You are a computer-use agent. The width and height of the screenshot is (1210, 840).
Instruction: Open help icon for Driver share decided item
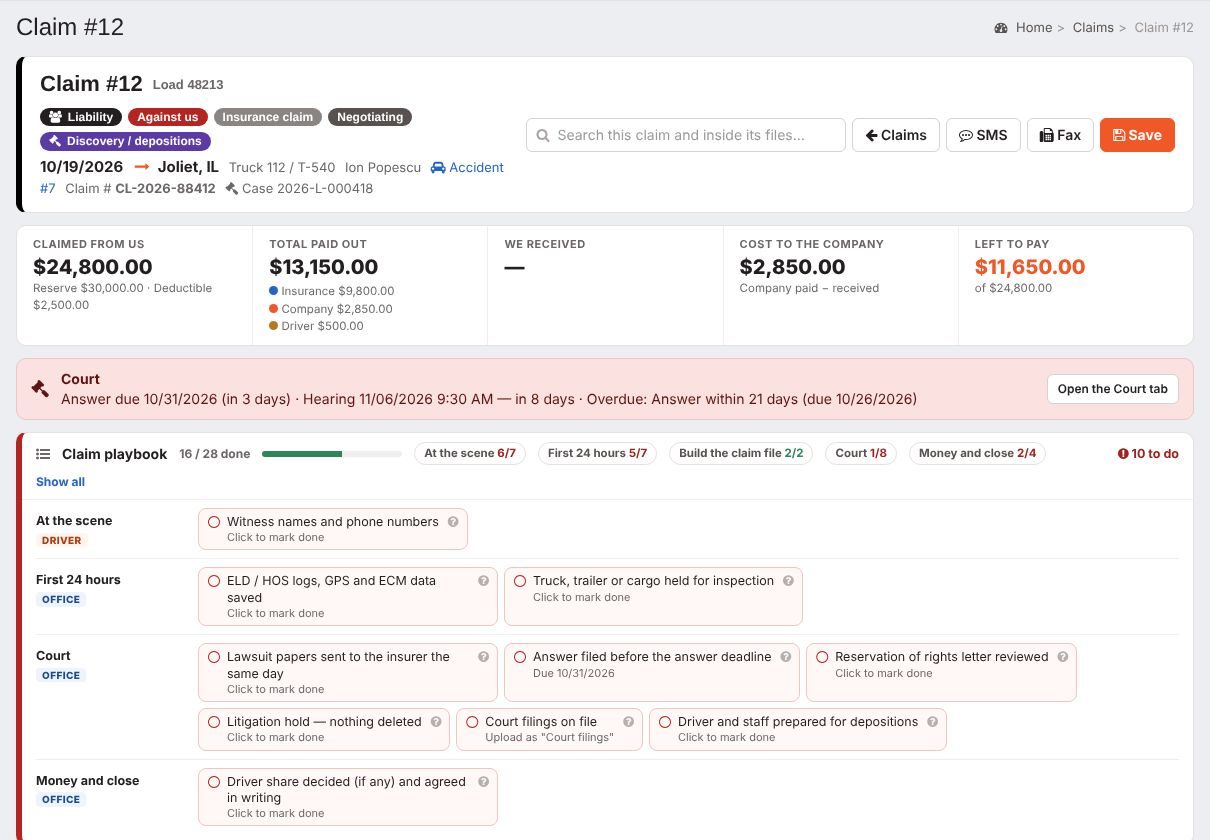point(483,782)
